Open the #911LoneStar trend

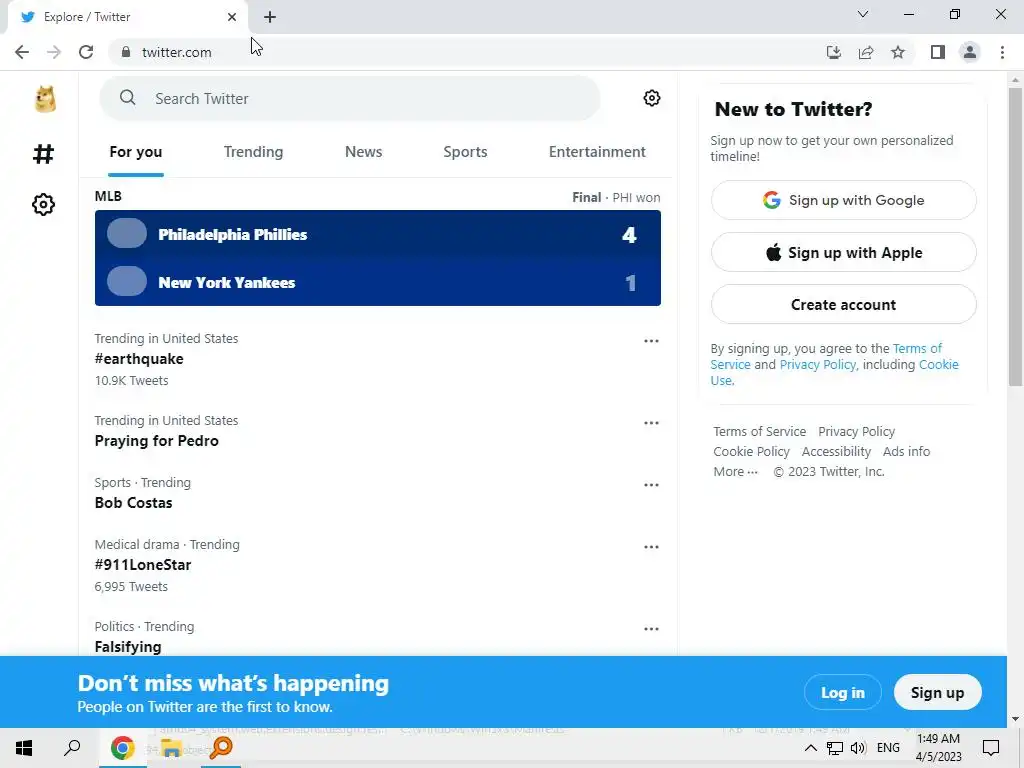pos(142,565)
